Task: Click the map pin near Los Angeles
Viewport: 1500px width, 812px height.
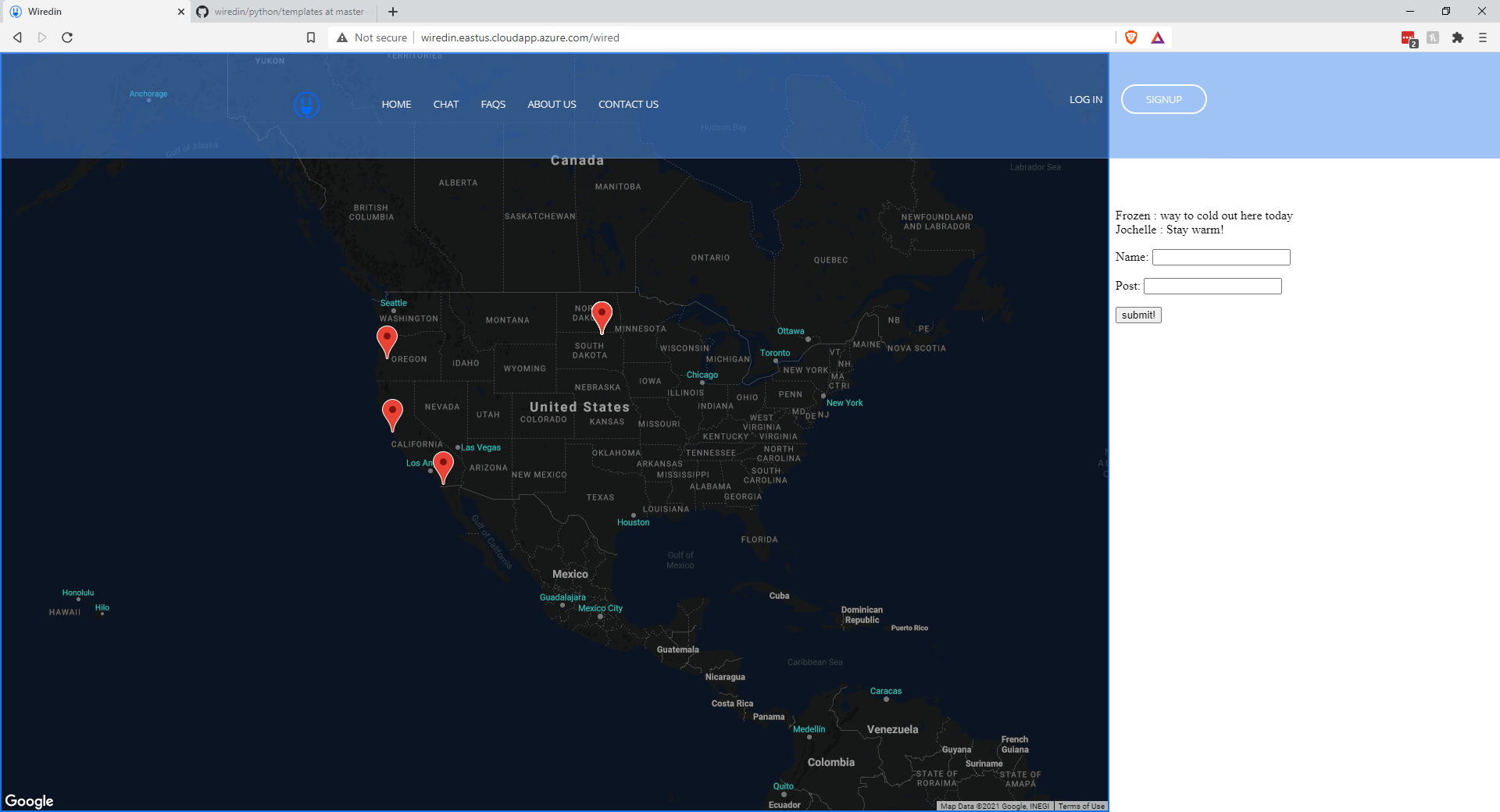Action: 443,468
